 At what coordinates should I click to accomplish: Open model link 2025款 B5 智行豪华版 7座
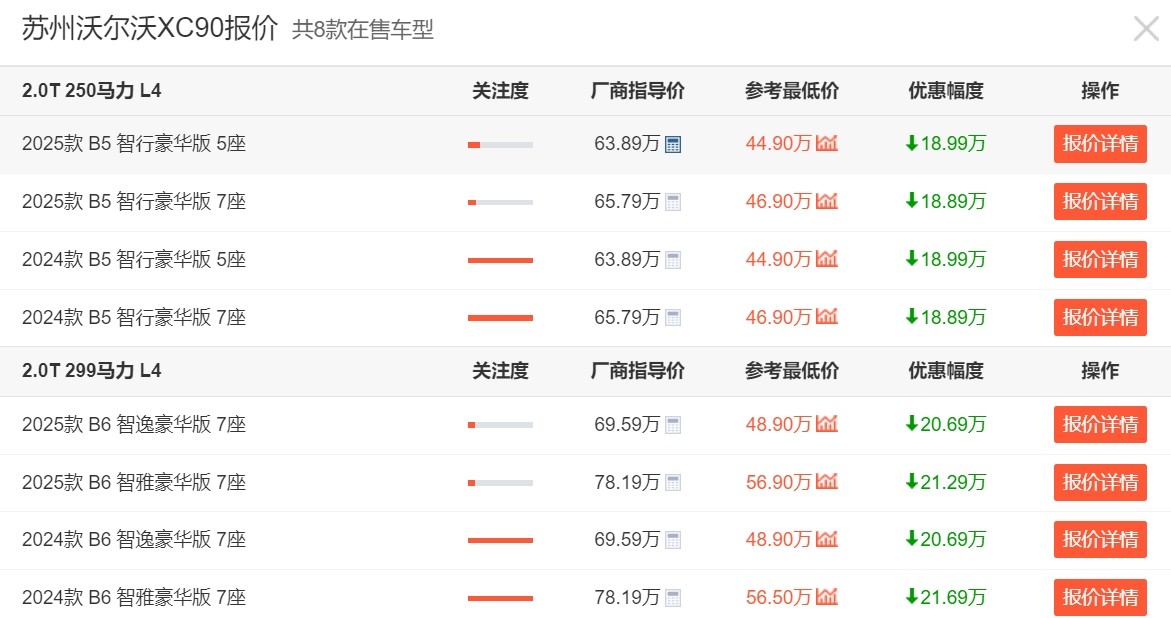[134, 202]
